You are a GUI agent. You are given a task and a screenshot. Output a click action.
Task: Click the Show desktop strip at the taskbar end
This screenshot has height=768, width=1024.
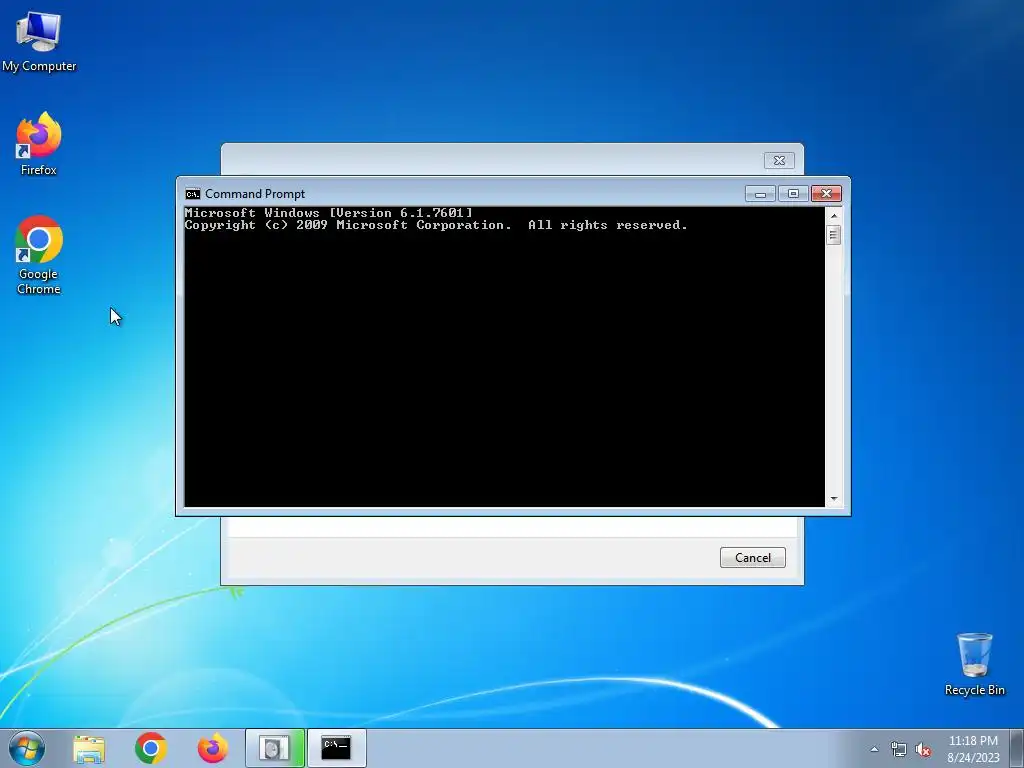click(x=1017, y=748)
